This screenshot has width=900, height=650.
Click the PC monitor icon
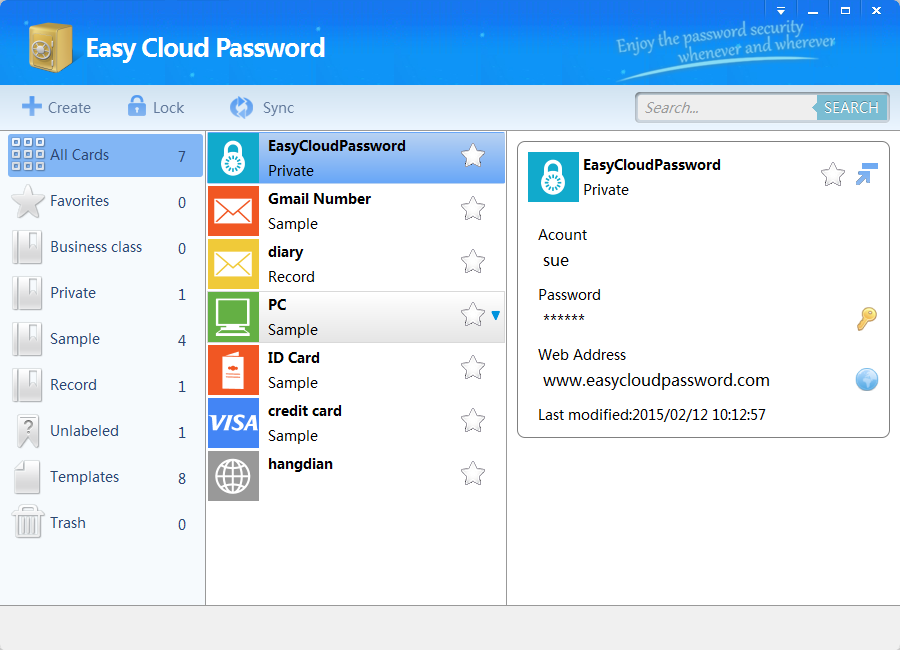click(233, 317)
